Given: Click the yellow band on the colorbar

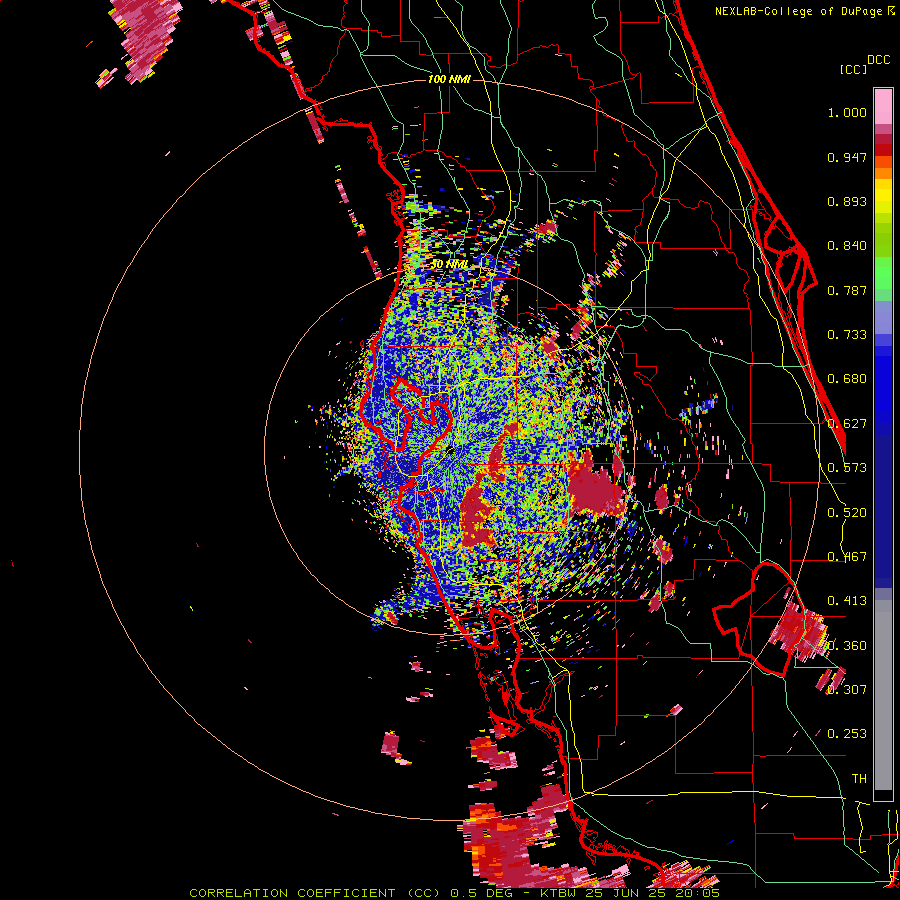Looking at the screenshot, I should click(x=883, y=197).
